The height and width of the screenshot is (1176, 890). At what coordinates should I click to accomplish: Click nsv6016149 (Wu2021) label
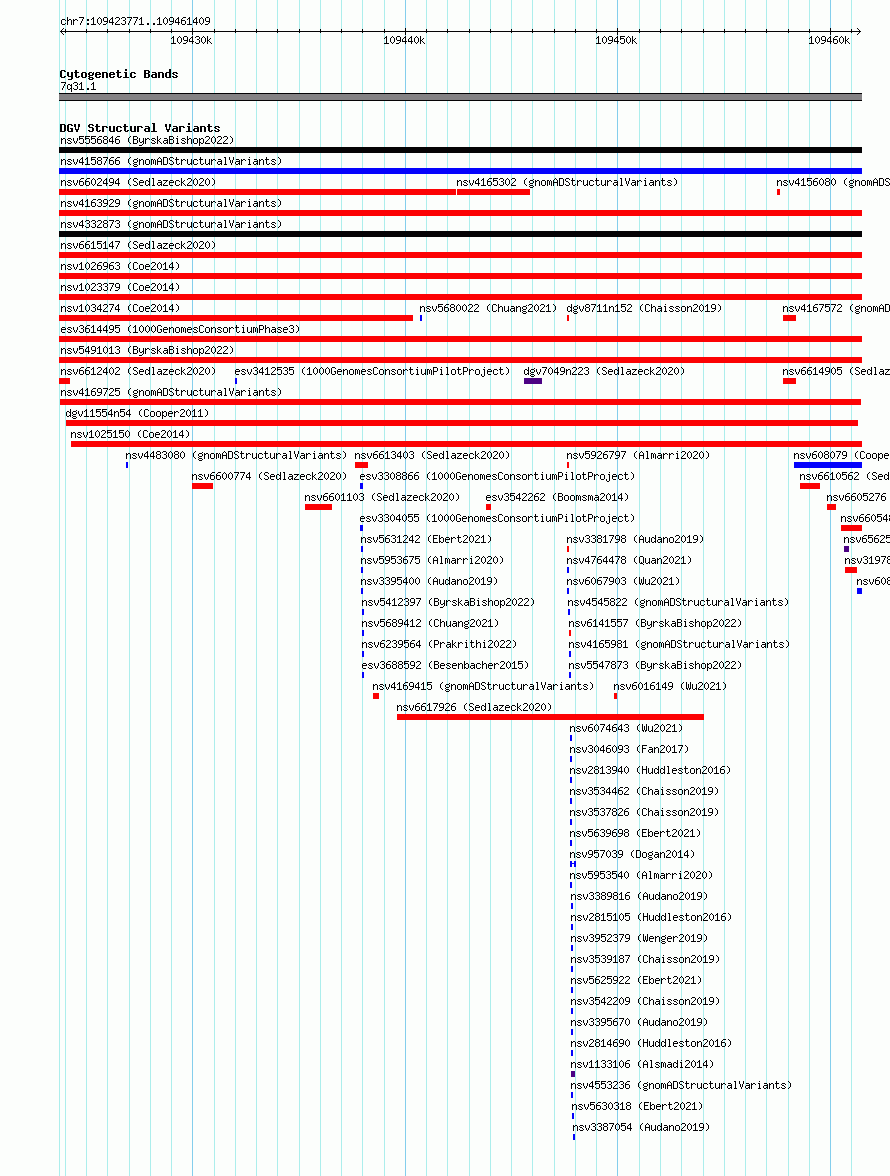[670, 686]
